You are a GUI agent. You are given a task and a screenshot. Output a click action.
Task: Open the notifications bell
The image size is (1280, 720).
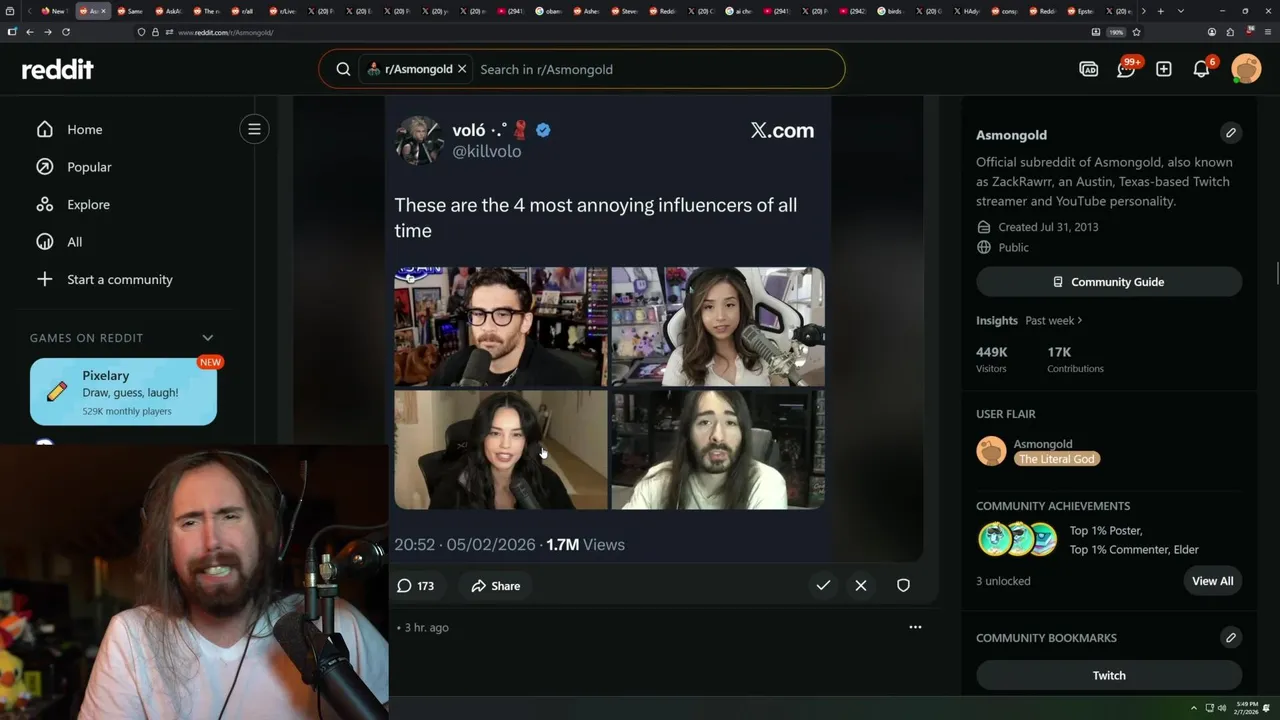point(1202,69)
